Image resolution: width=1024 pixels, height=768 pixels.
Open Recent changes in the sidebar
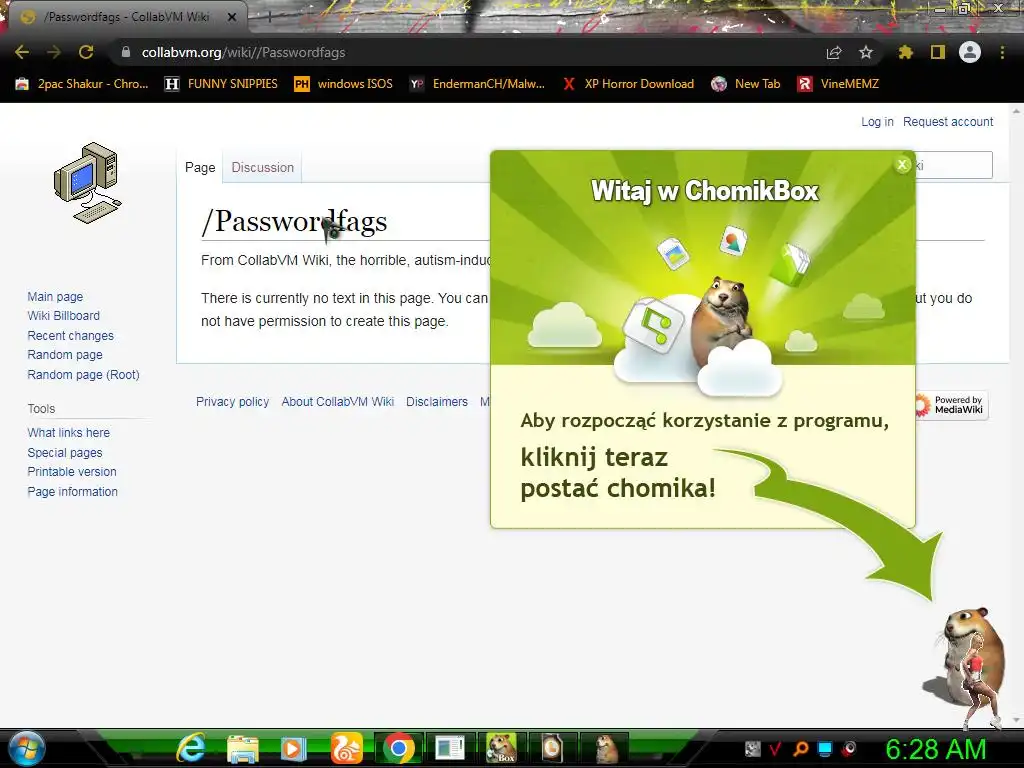(x=71, y=336)
